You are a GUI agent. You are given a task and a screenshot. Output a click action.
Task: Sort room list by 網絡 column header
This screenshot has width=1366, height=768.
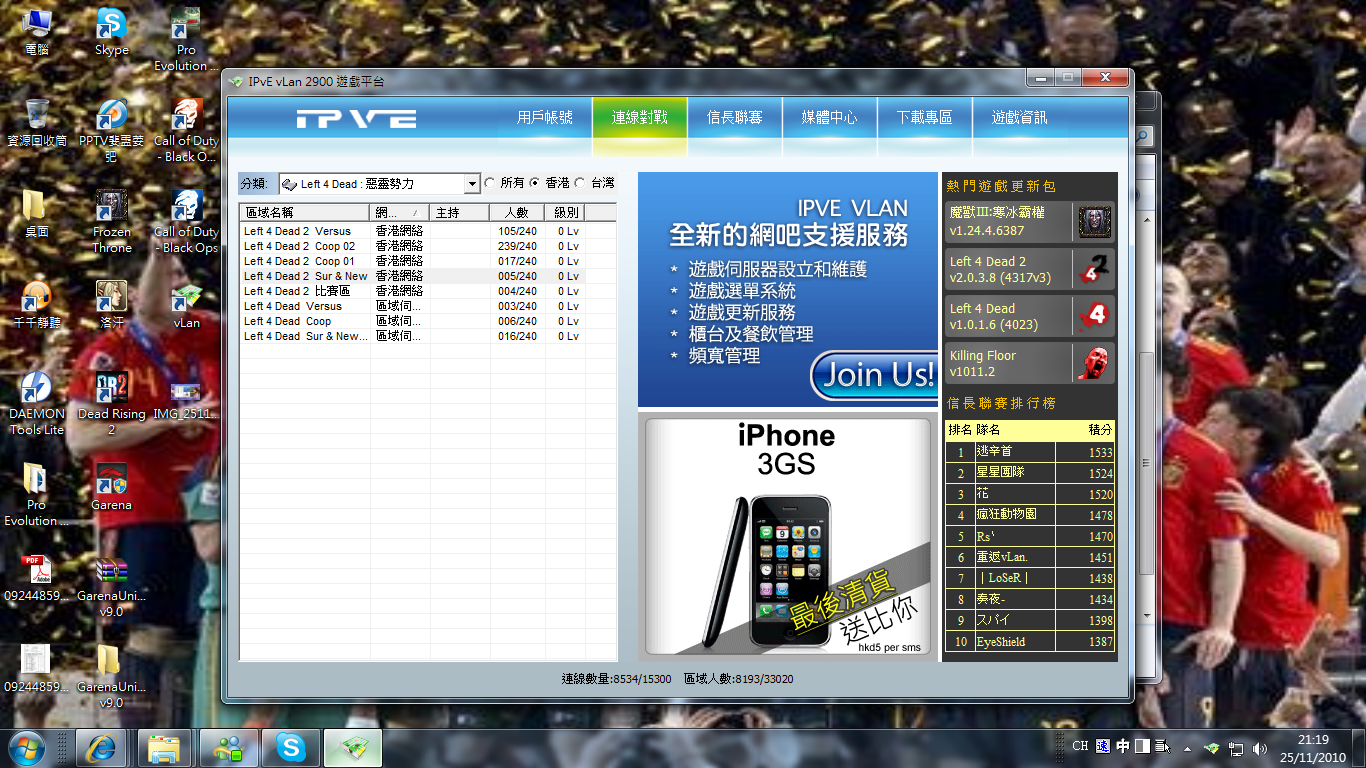point(399,213)
